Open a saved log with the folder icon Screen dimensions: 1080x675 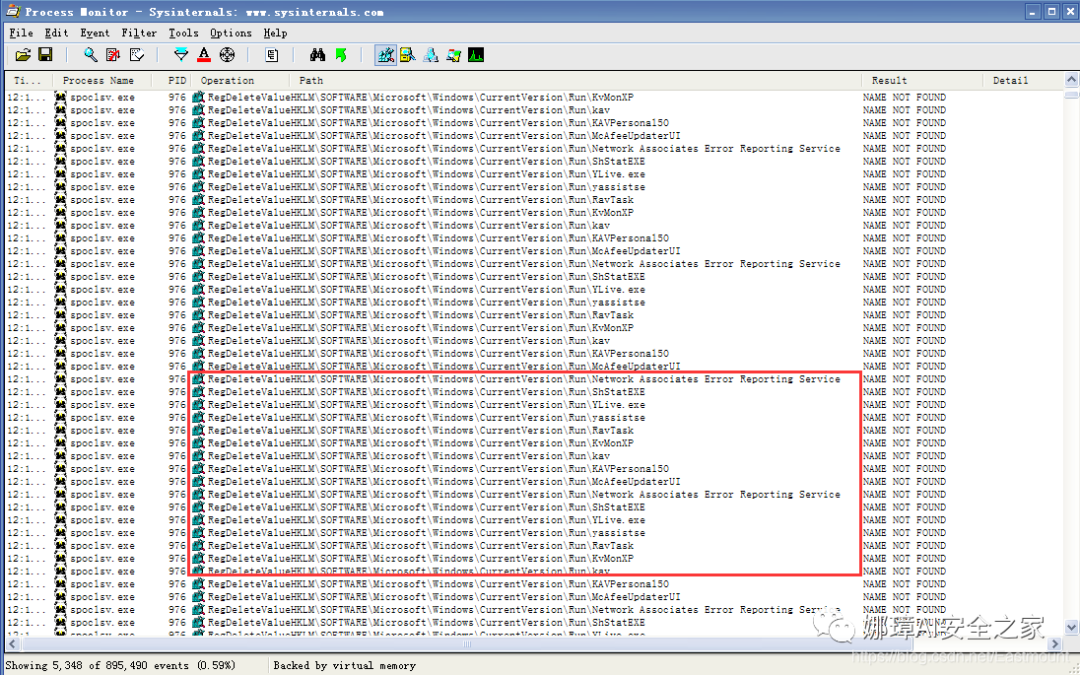coord(23,55)
